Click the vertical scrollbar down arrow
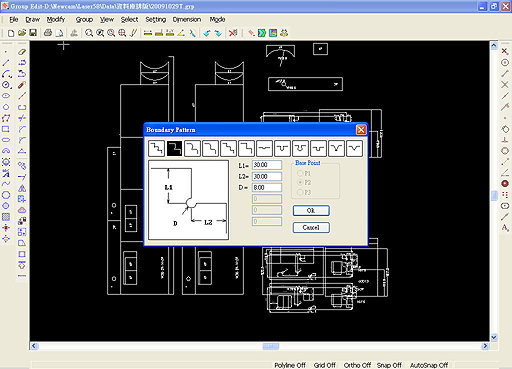 [x=494, y=337]
